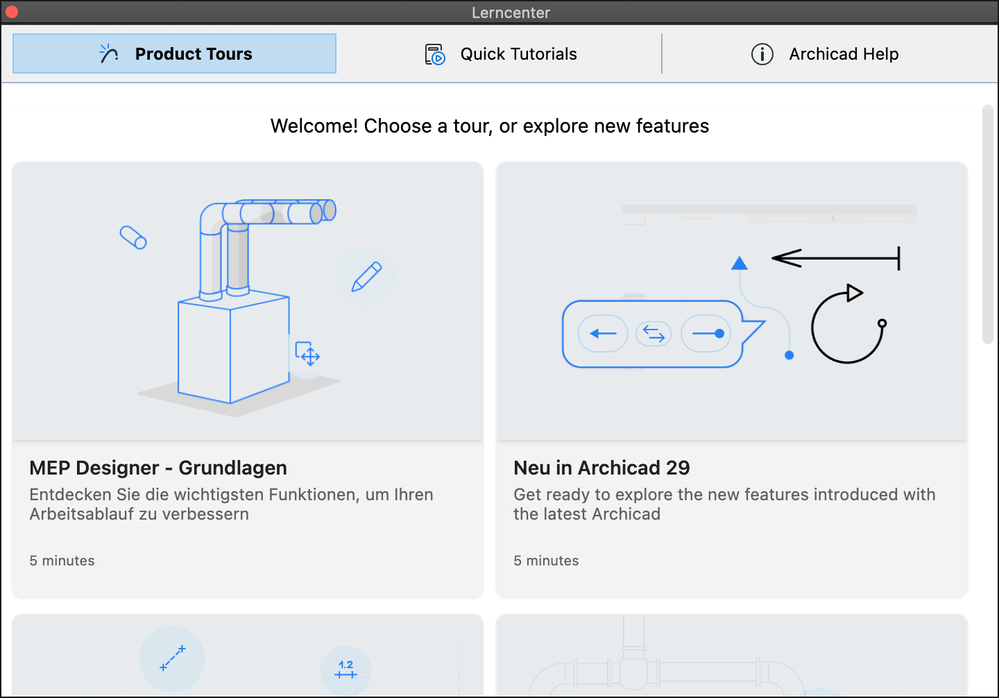
Task: Click the MEP Designer pipe illustration thumbnail
Action: (248, 300)
